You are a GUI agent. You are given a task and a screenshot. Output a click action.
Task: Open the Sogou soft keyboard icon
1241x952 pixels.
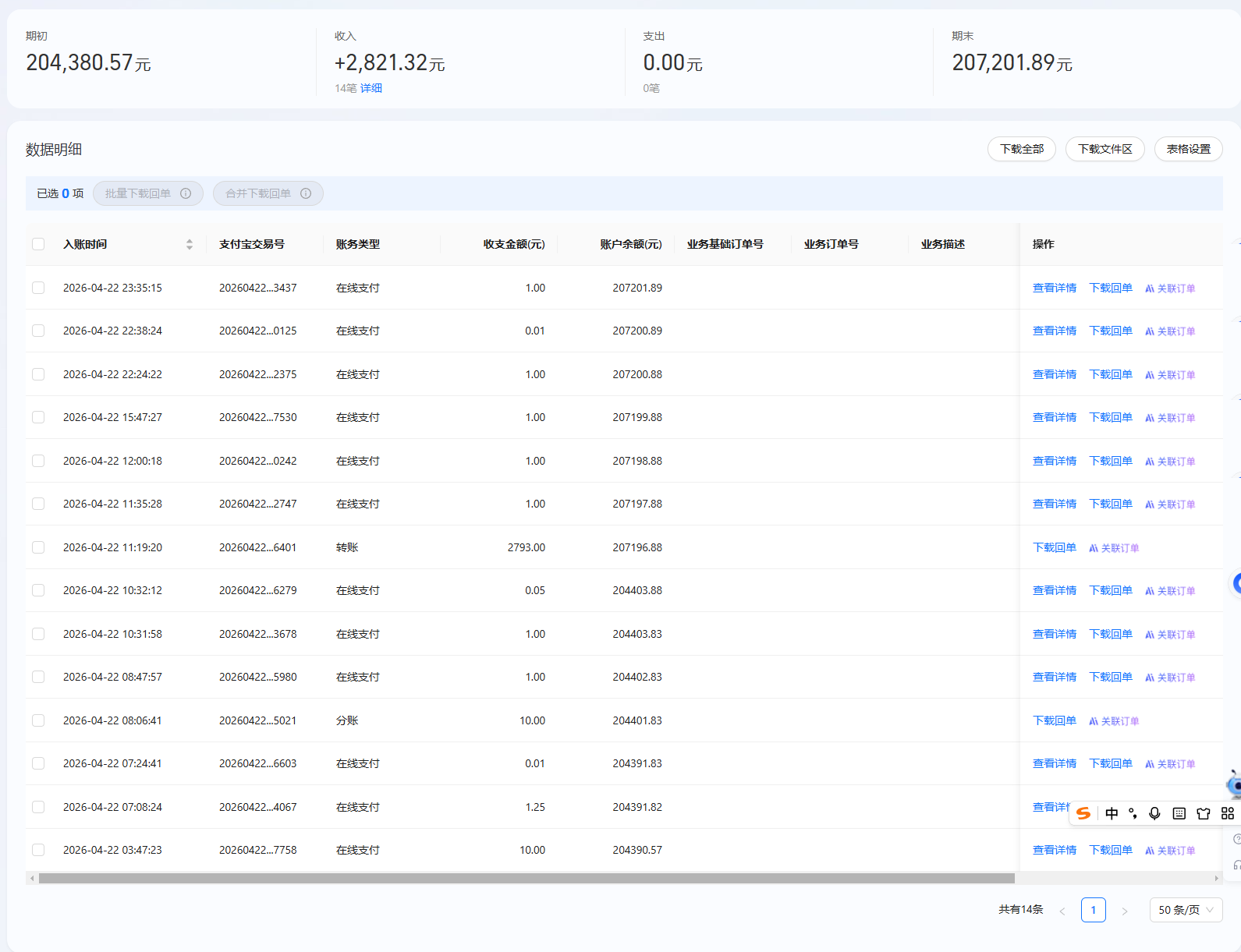coord(1179,813)
